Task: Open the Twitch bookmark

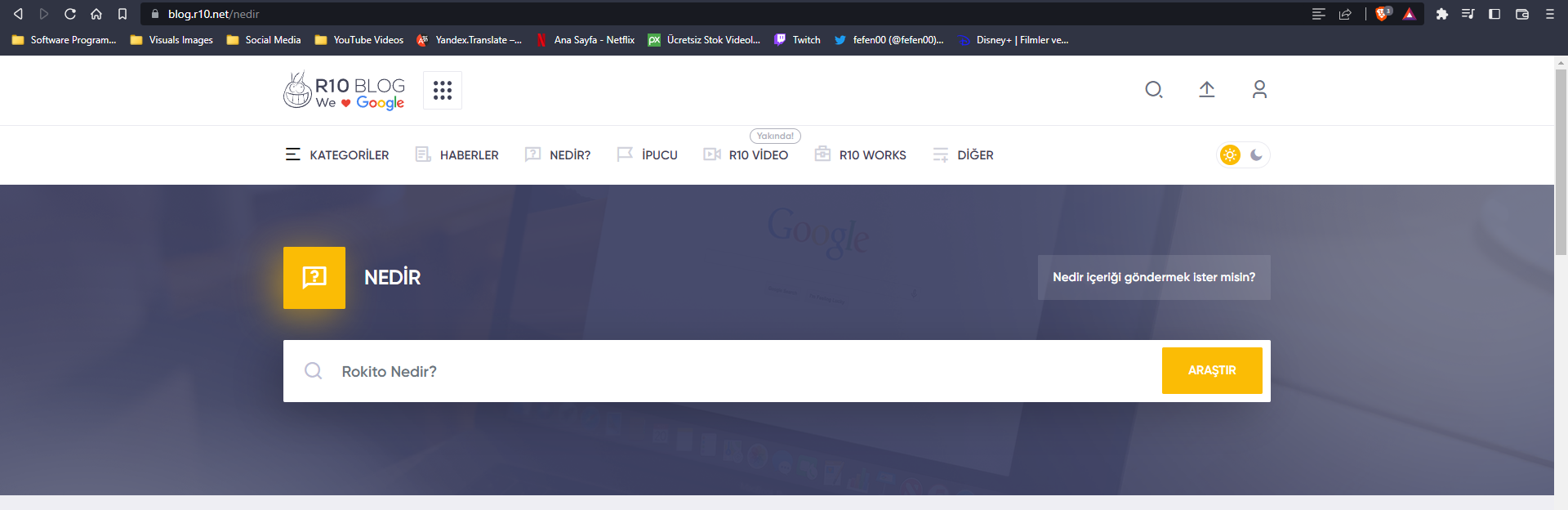Action: (797, 40)
